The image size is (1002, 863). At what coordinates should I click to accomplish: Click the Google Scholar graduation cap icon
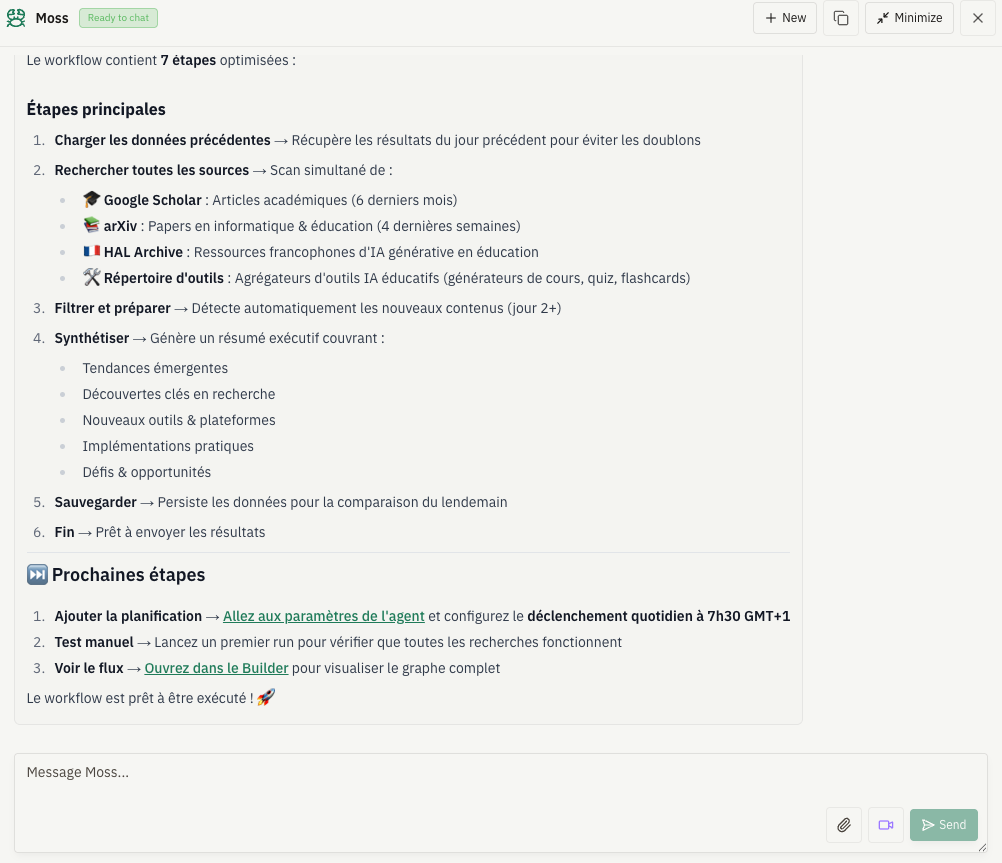[92, 200]
